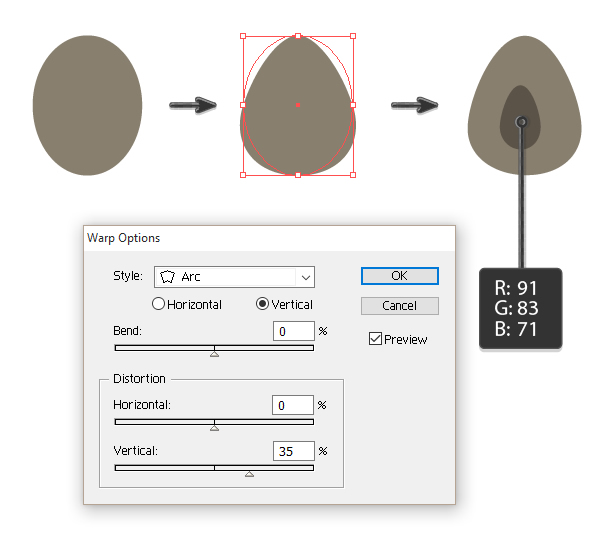Image resolution: width=600 pixels, height=557 pixels.
Task: Click the Vertical distortion field showing 35
Action: coord(292,451)
